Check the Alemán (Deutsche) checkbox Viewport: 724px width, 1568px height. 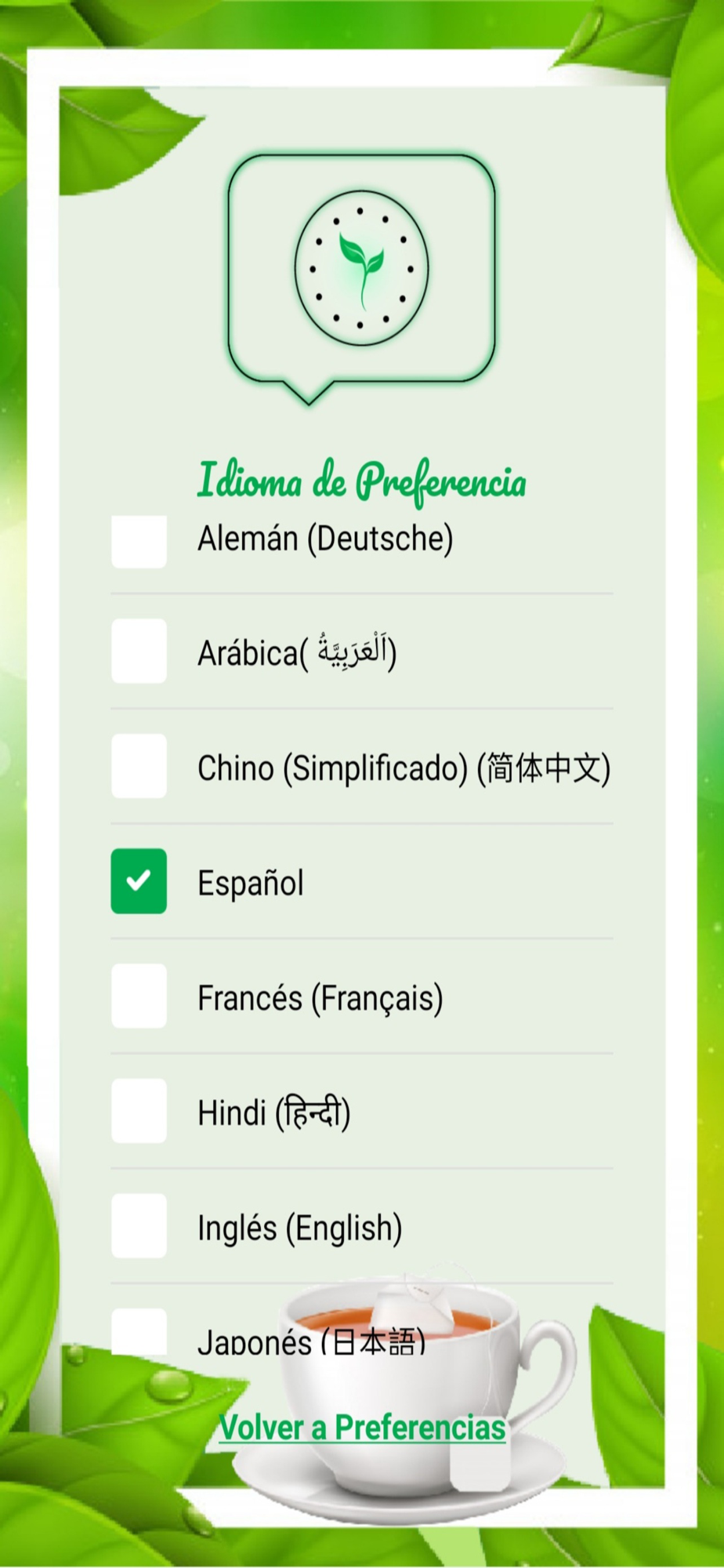click(139, 541)
